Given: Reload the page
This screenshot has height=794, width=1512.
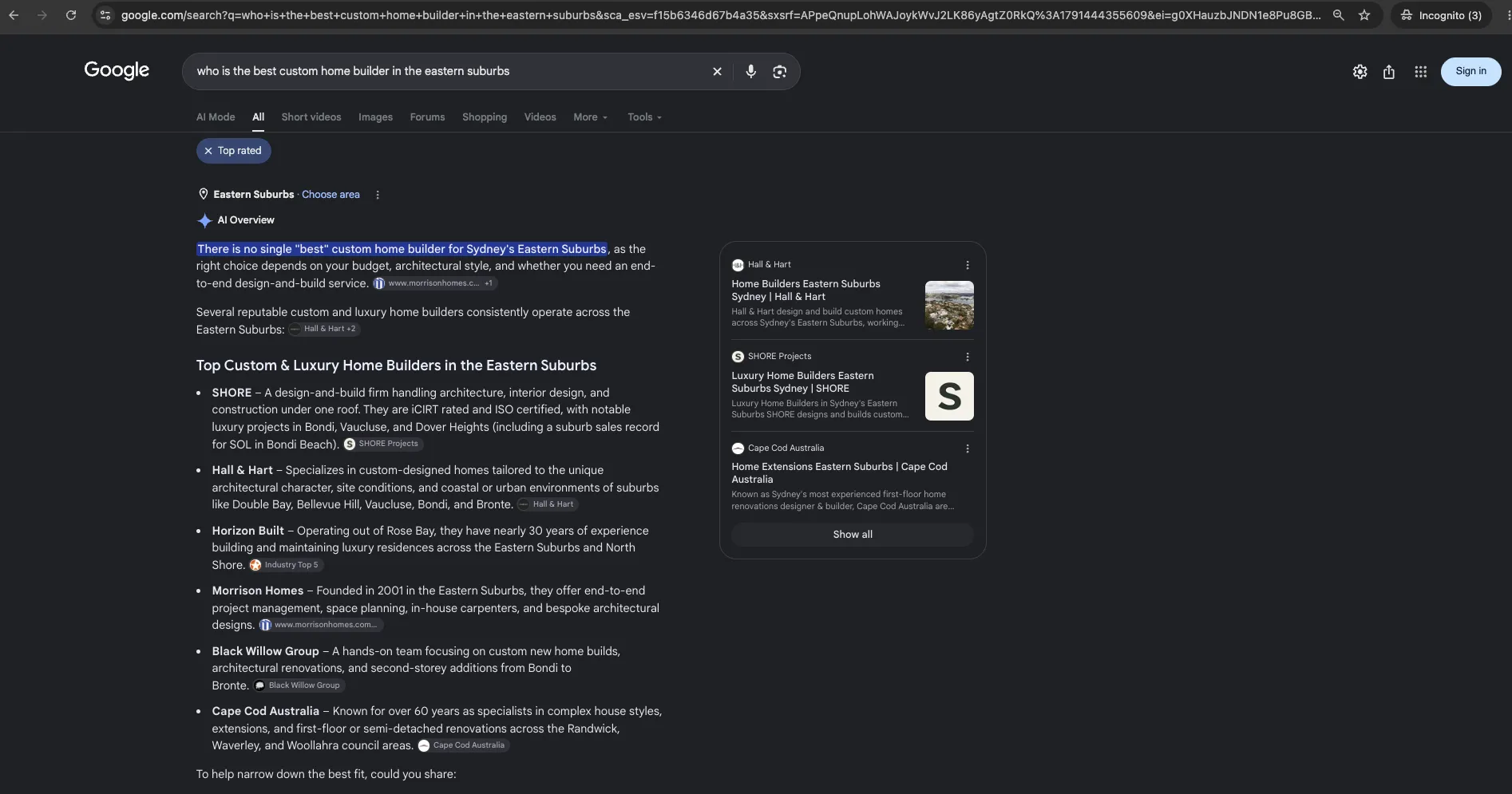Looking at the screenshot, I should tap(71, 15).
